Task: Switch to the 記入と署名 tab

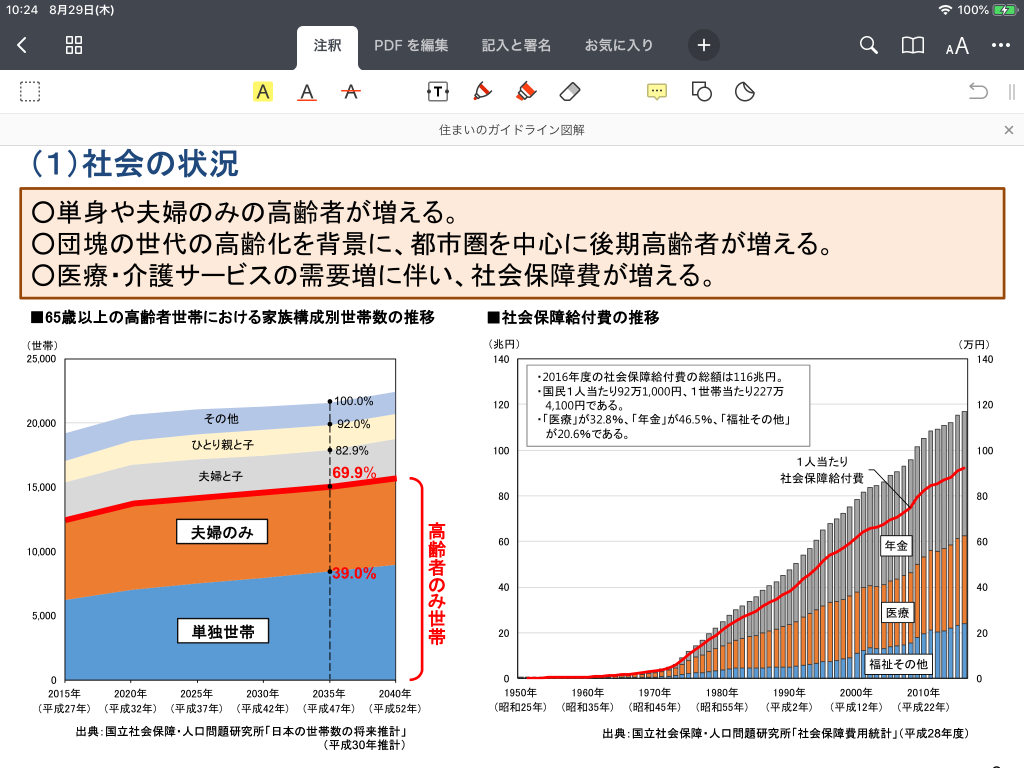Action: coord(516,45)
